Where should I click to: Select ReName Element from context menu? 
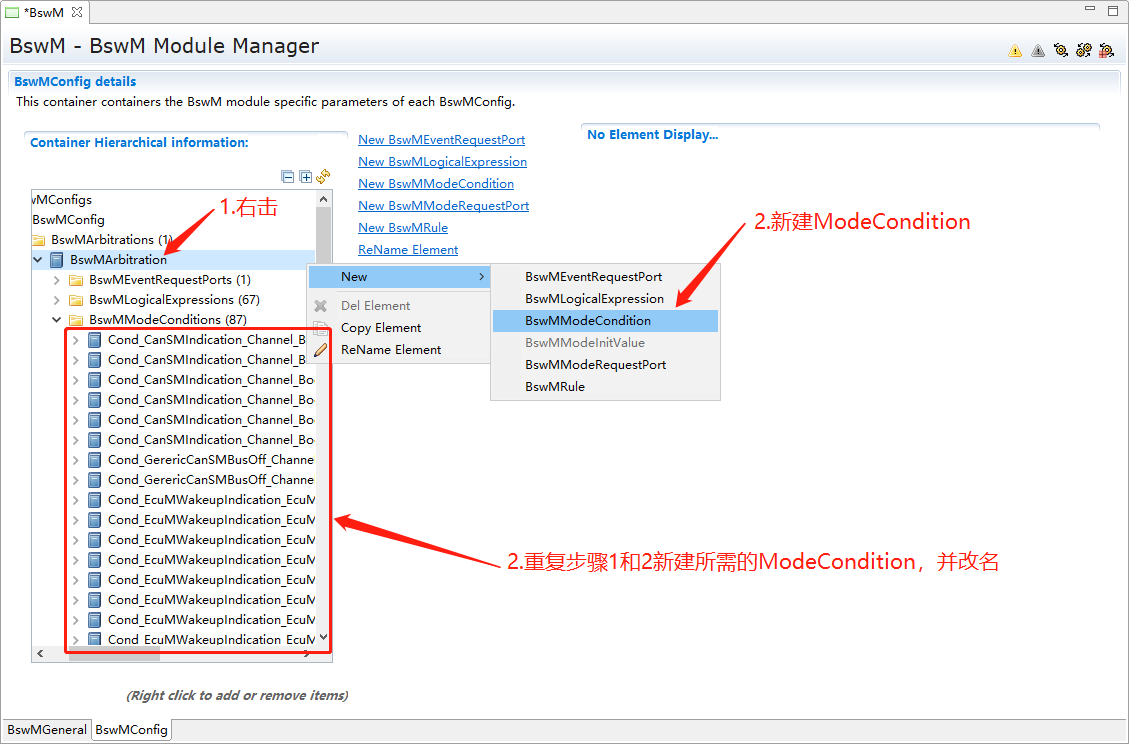click(391, 350)
